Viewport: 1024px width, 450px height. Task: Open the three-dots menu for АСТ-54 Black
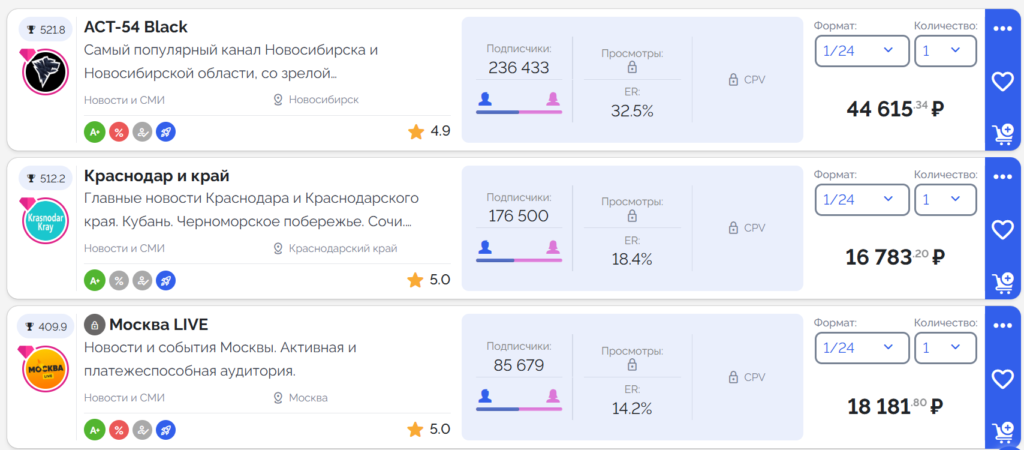point(1002,29)
